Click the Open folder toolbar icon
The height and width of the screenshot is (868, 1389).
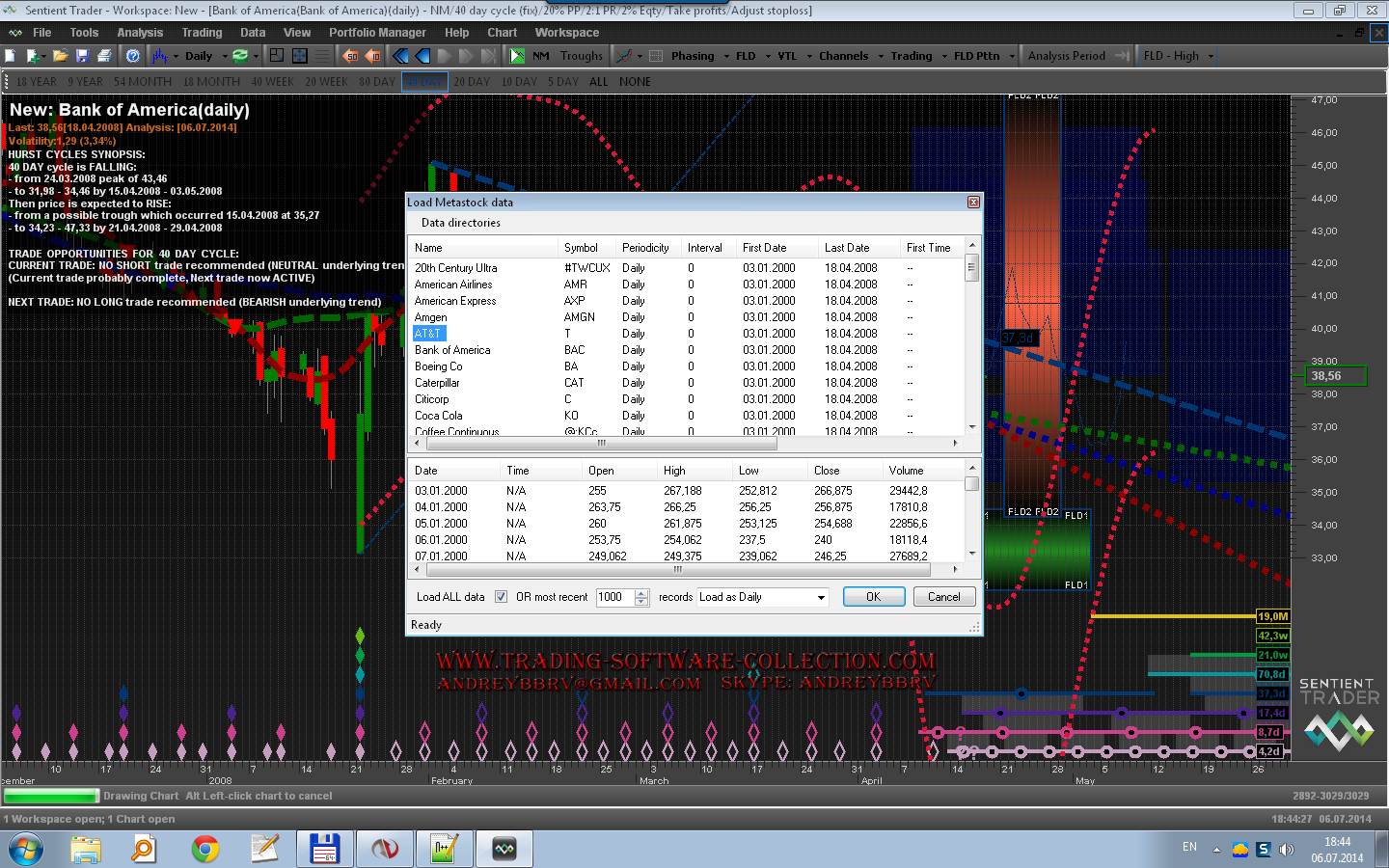point(60,56)
